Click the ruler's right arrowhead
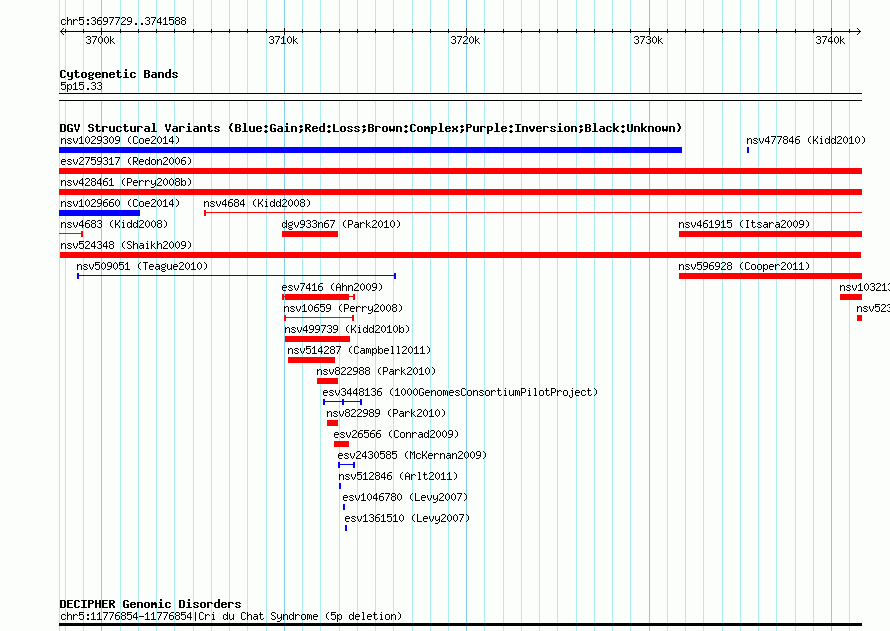 tap(858, 31)
